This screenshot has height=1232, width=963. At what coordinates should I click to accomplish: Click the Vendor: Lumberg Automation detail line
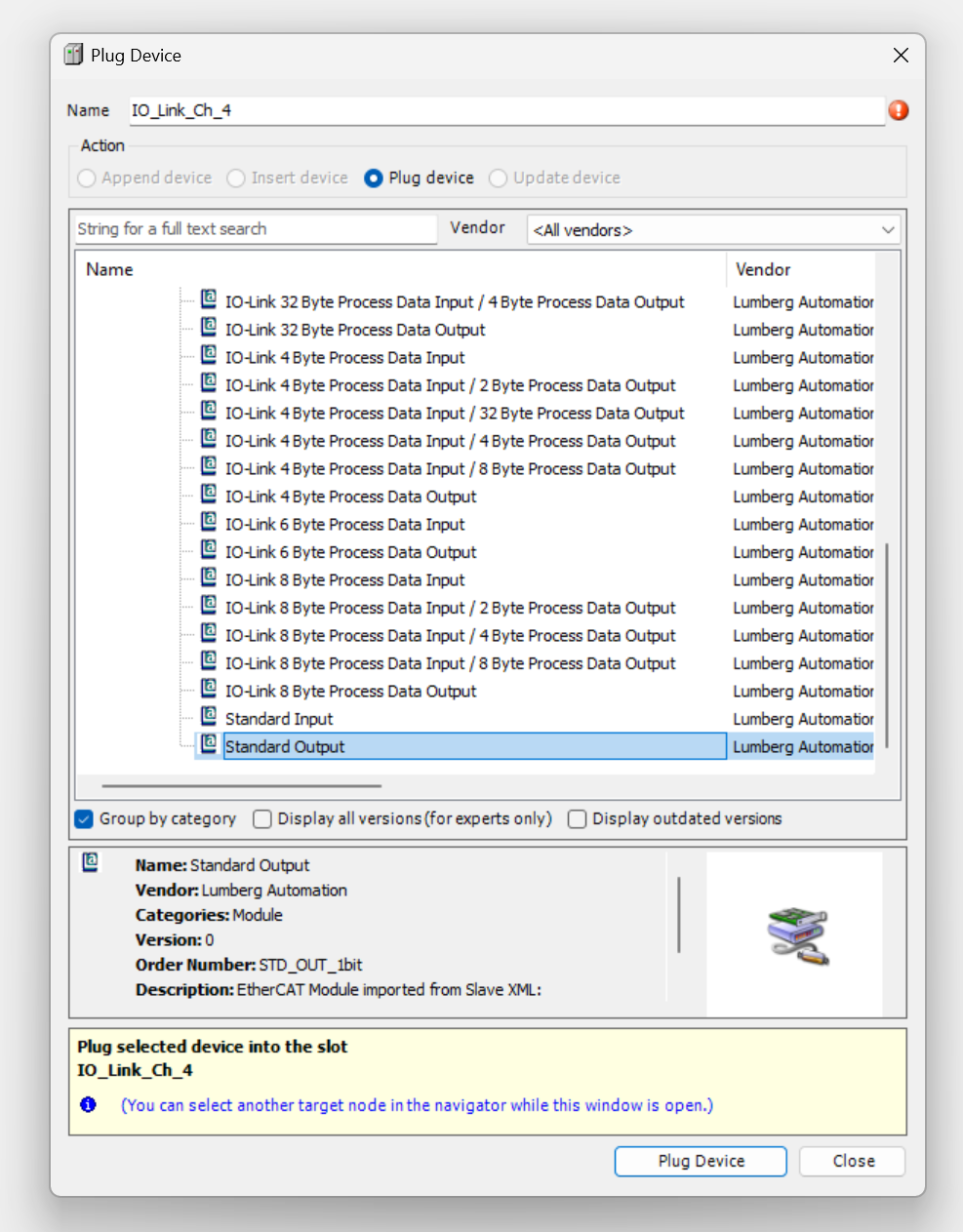click(x=241, y=891)
